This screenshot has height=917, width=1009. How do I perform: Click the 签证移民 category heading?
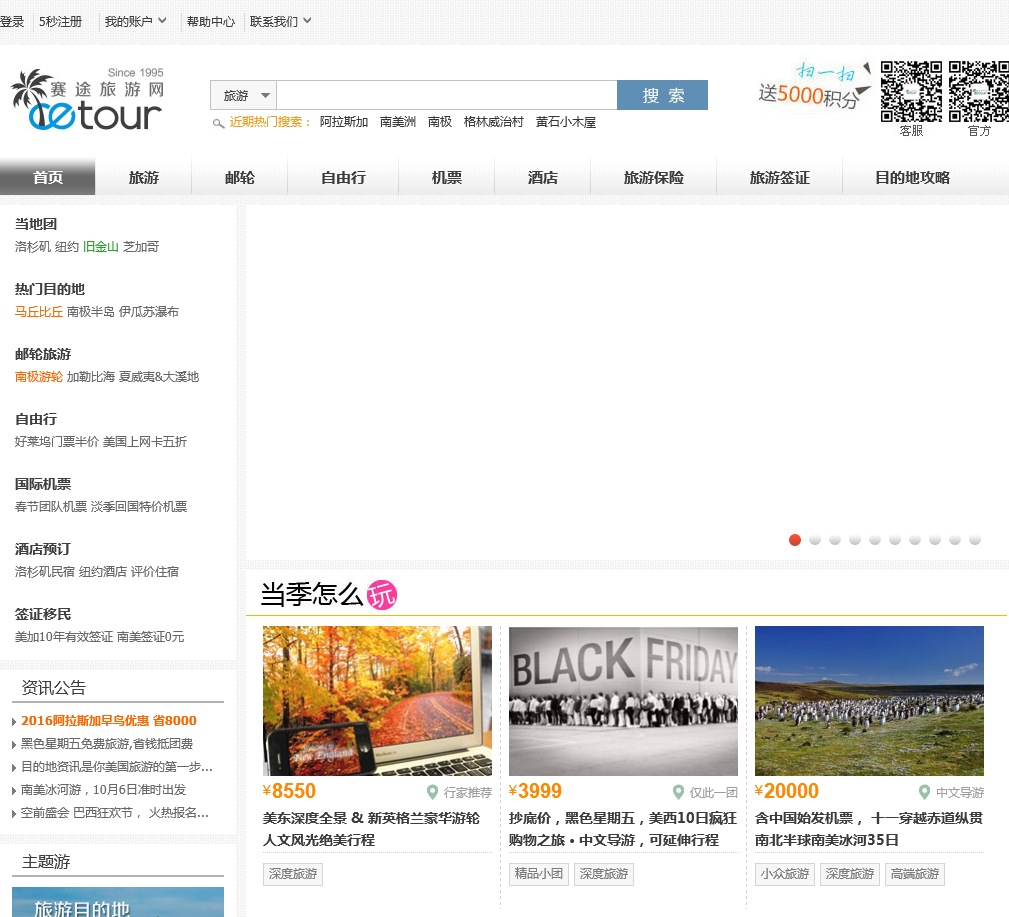coord(42,614)
